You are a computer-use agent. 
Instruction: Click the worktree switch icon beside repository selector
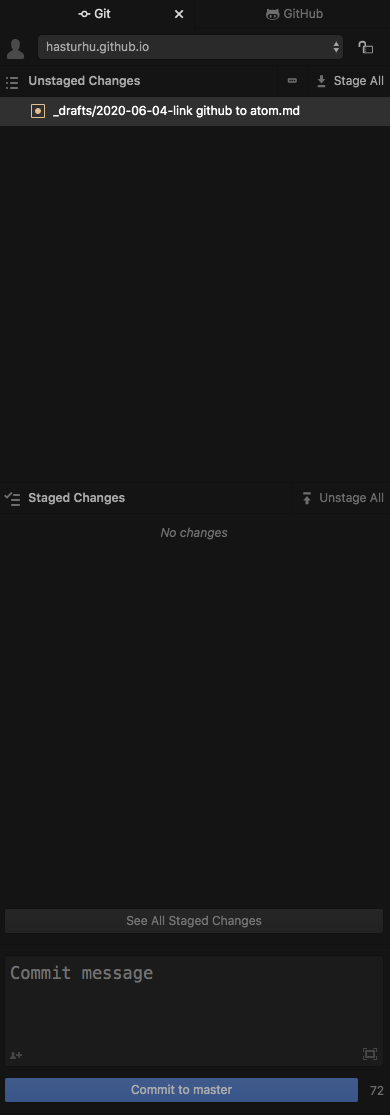(x=366, y=48)
